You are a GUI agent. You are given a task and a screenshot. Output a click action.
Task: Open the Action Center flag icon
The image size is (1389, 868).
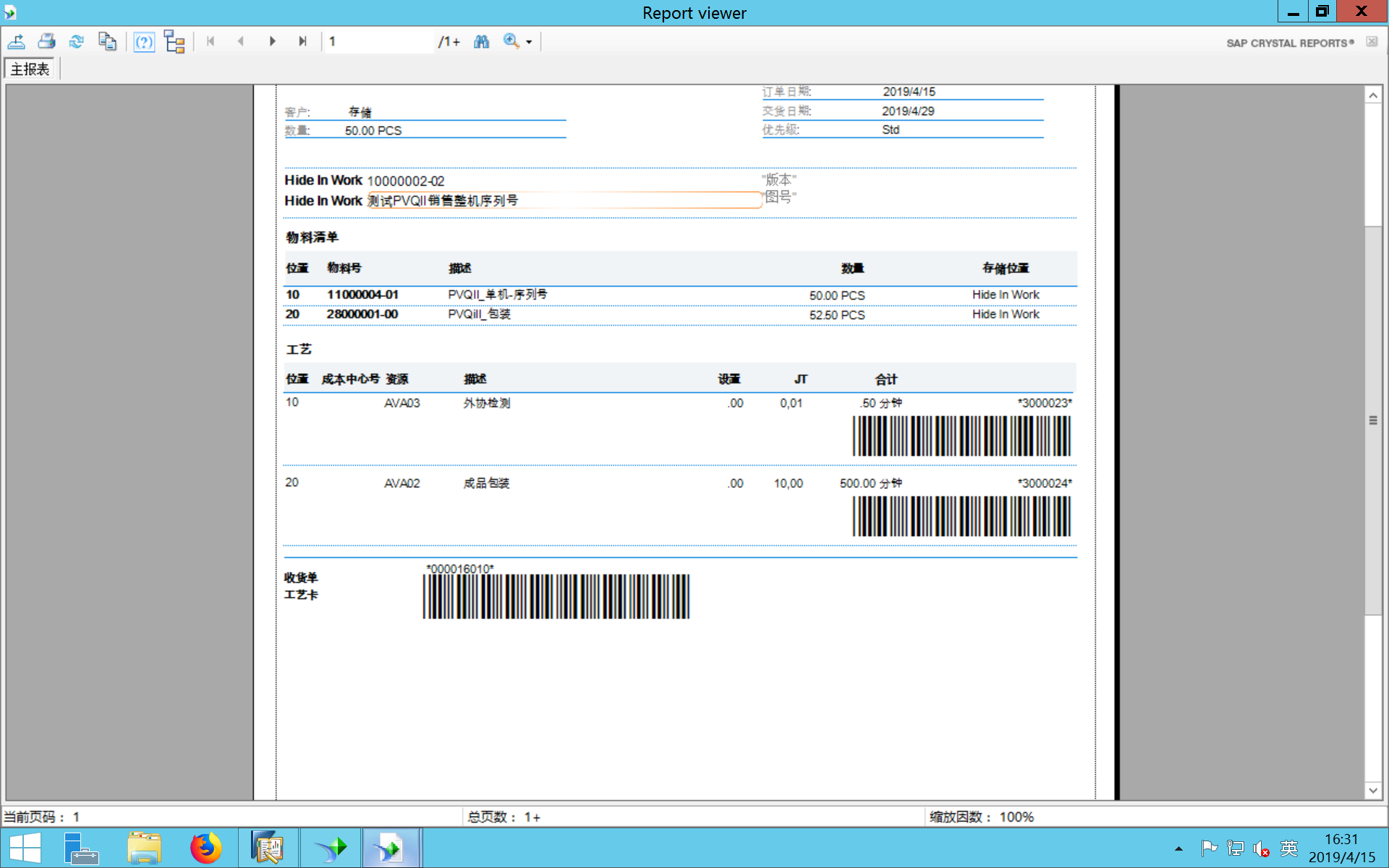coord(1209,848)
